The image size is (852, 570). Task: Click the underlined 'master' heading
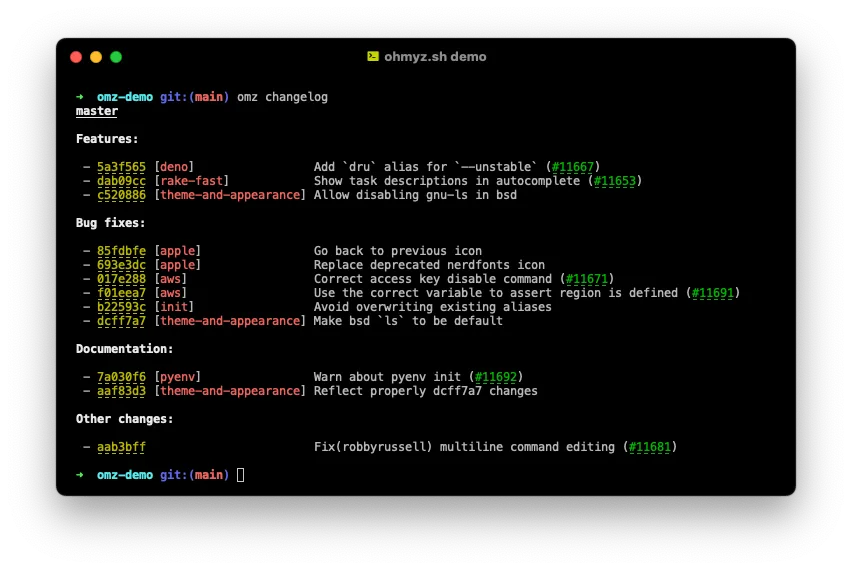tap(97, 111)
